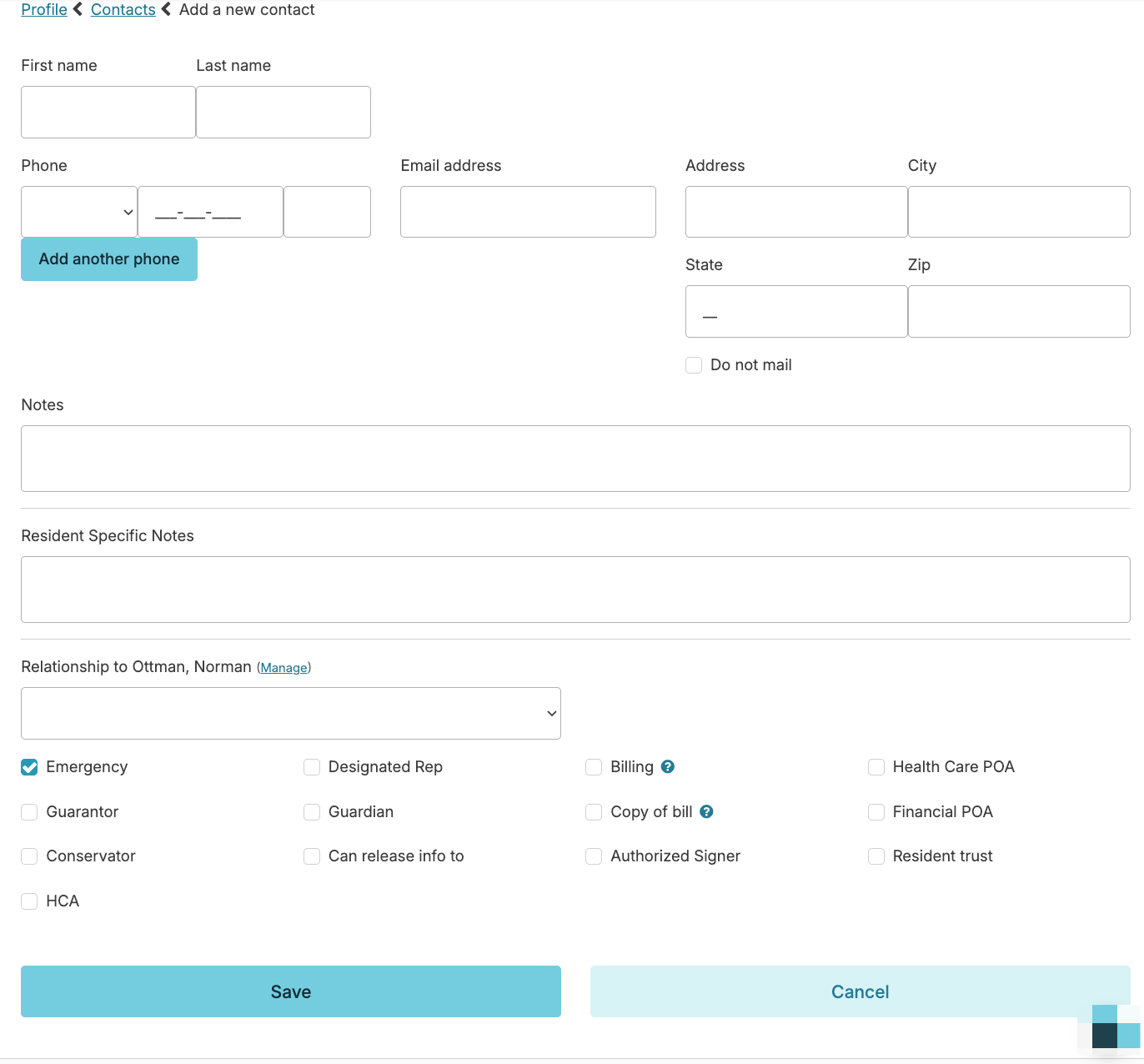Viewport: 1144px width, 1064px height.
Task: Open the Contacts breadcrumb link
Action: point(123,9)
